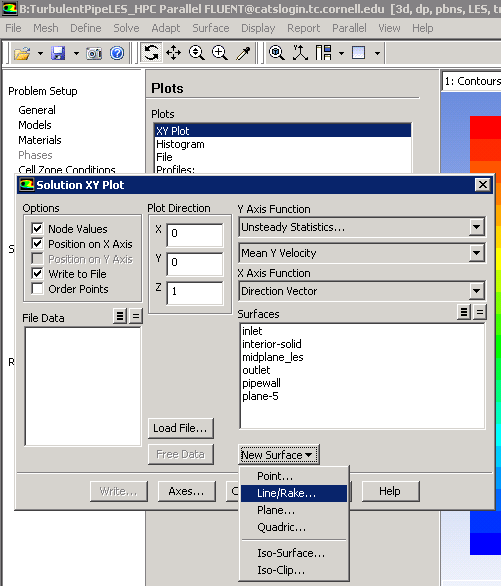Open the Surface menu in menu bar

211,28
